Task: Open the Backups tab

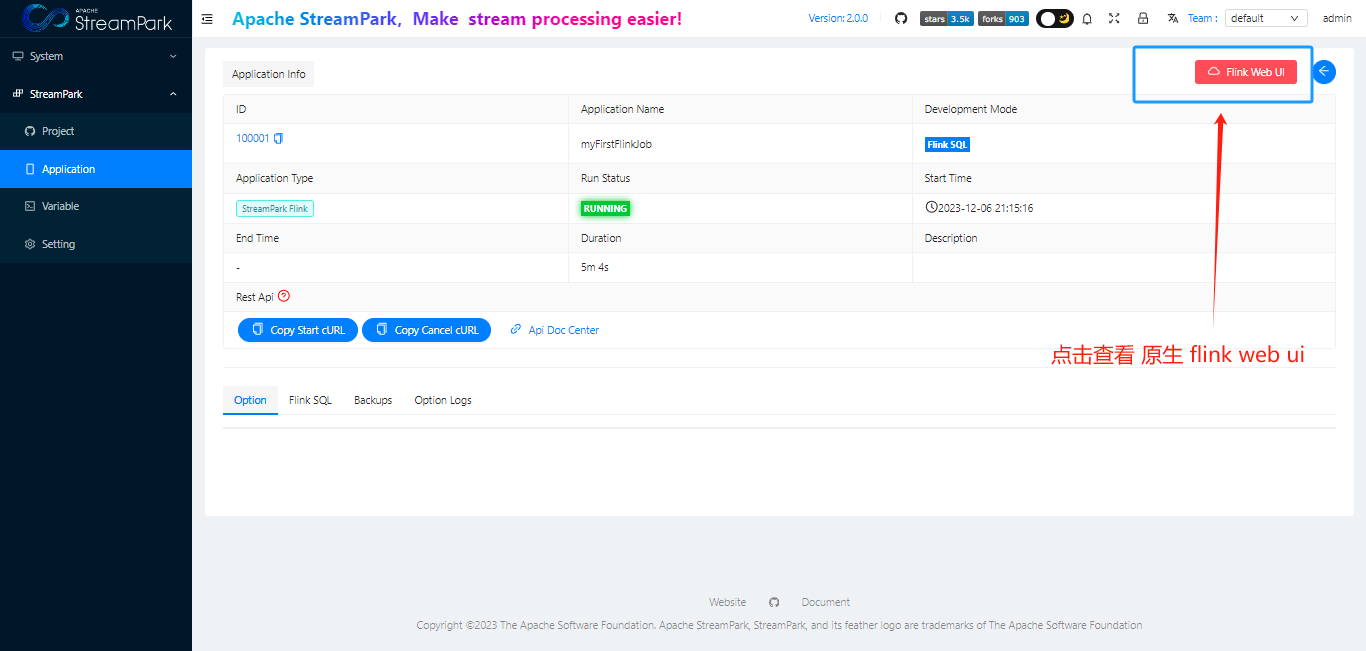Action: pos(372,399)
